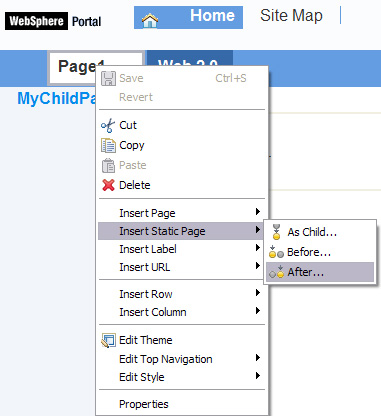Expand the Edit Top Navigation submenu arrow

257,358
